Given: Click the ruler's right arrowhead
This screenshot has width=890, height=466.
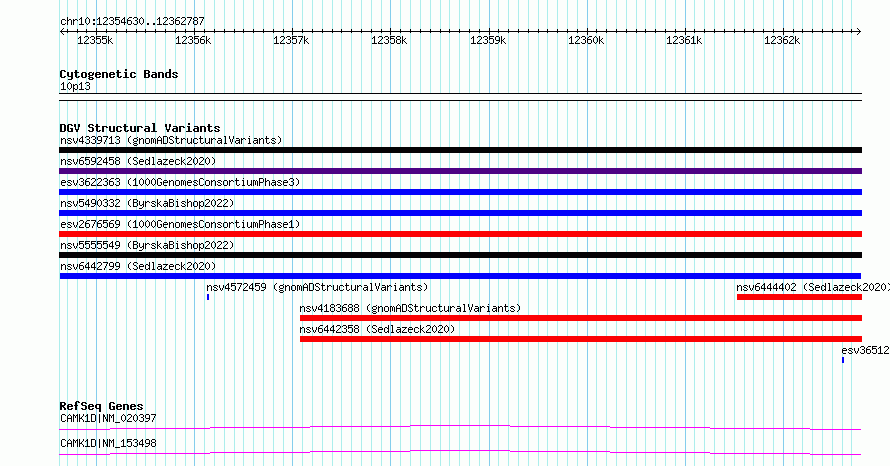Looking at the screenshot, I should 859,32.
